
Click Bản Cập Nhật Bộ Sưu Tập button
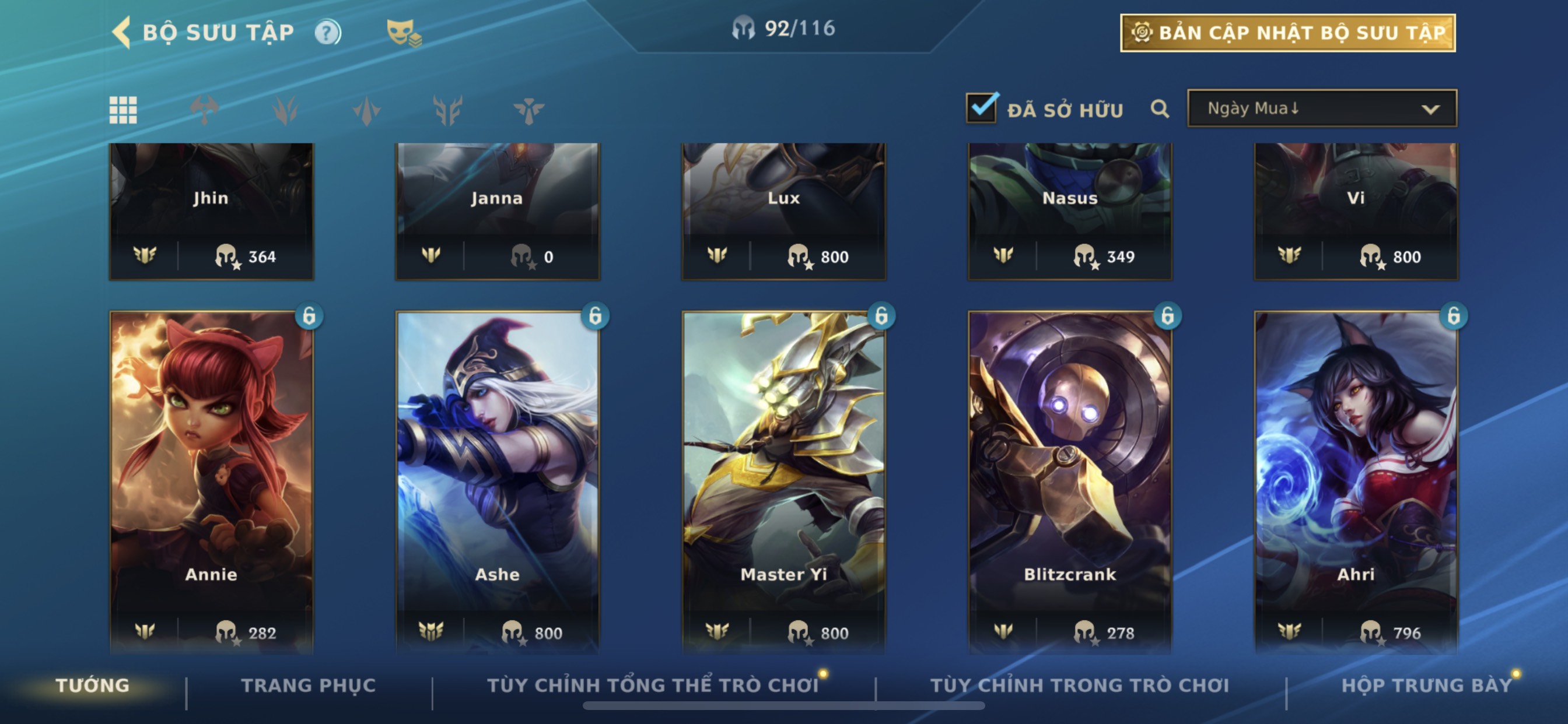click(1288, 33)
